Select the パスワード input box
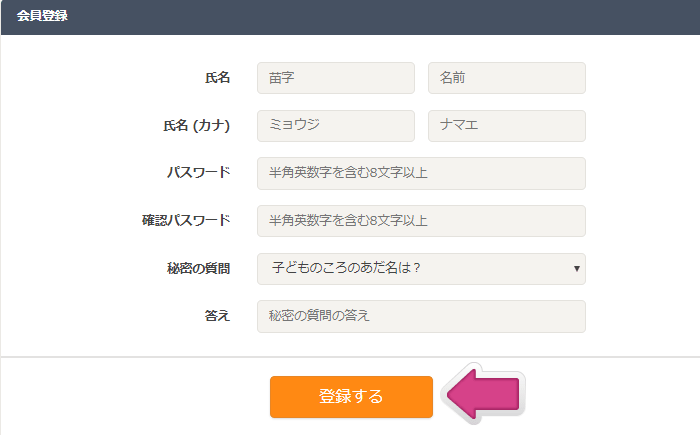The image size is (700, 435). [421, 173]
